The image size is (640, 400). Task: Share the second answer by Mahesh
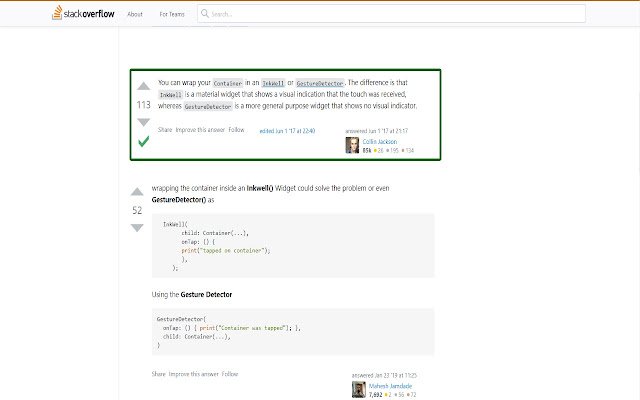point(158,373)
